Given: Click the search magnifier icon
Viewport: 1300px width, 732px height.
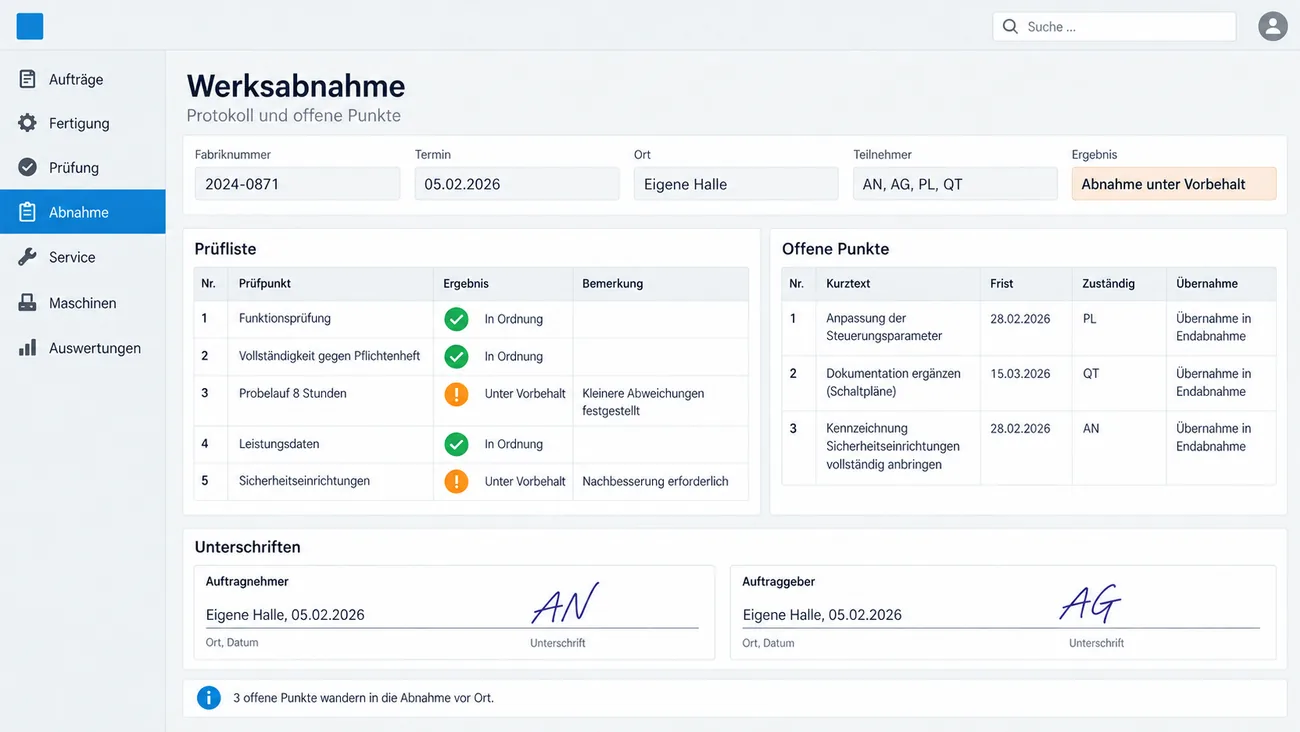Looking at the screenshot, I should (1010, 26).
